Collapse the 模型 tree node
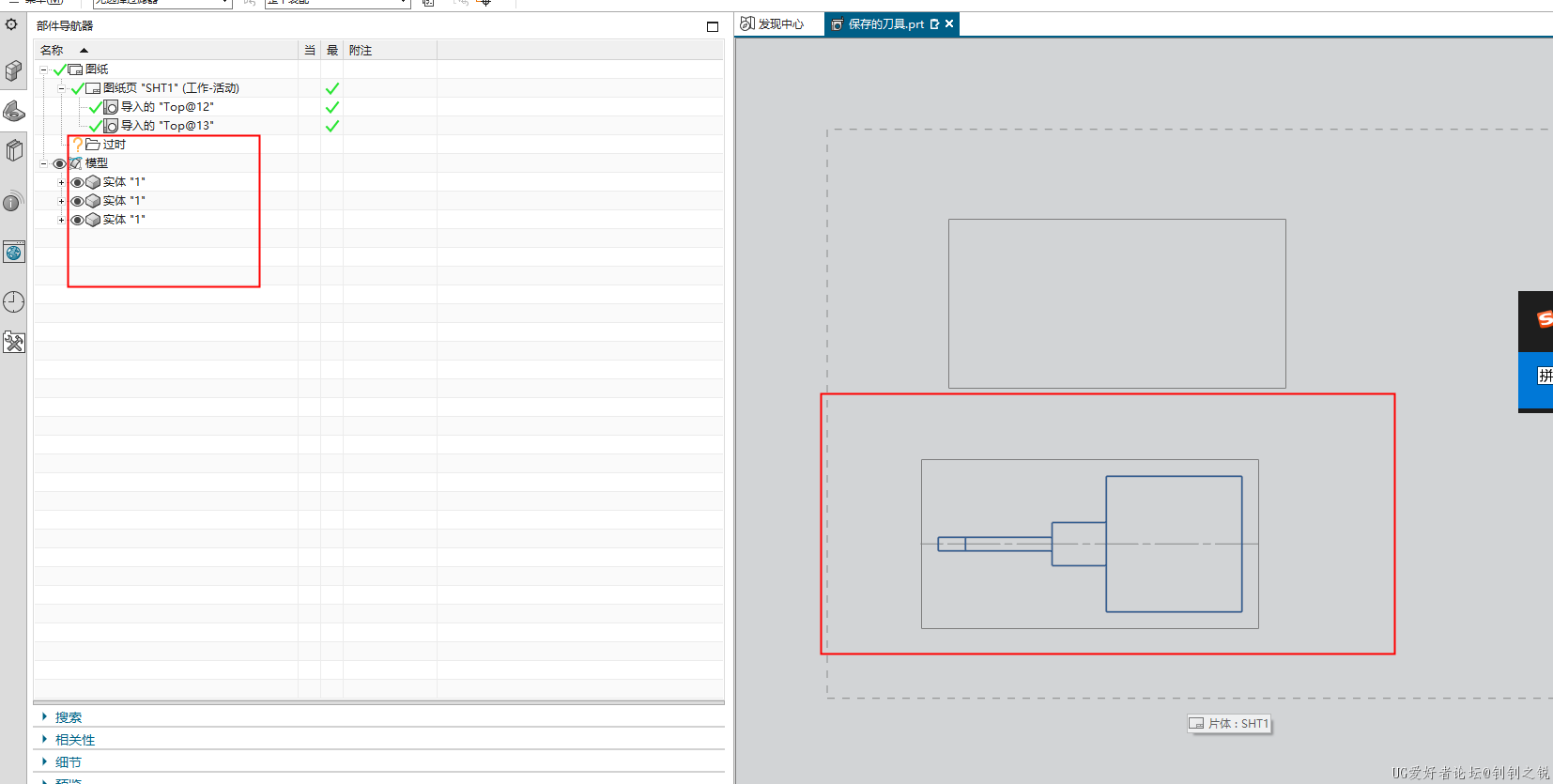This screenshot has width=1553, height=784. pos(43,163)
